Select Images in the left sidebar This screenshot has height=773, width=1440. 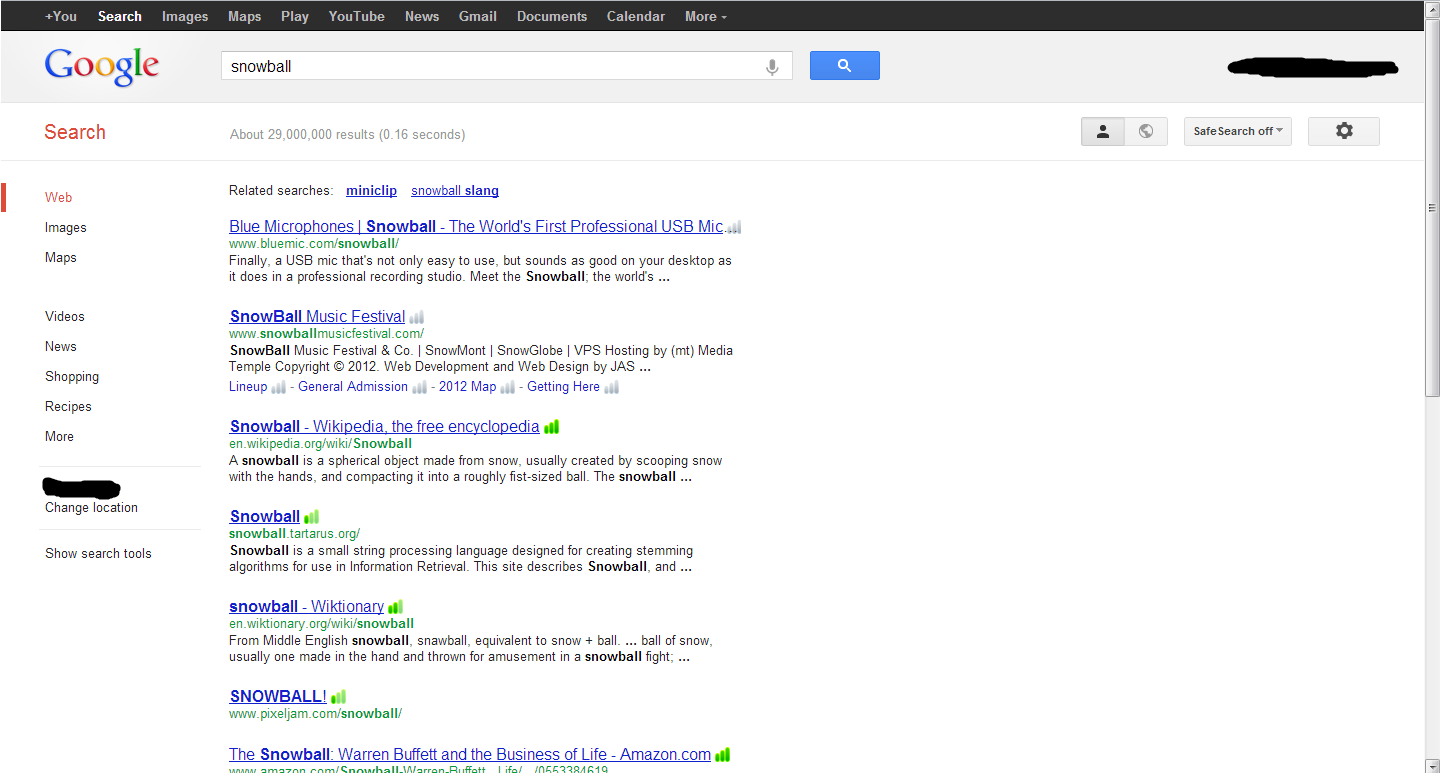pyautogui.click(x=66, y=227)
